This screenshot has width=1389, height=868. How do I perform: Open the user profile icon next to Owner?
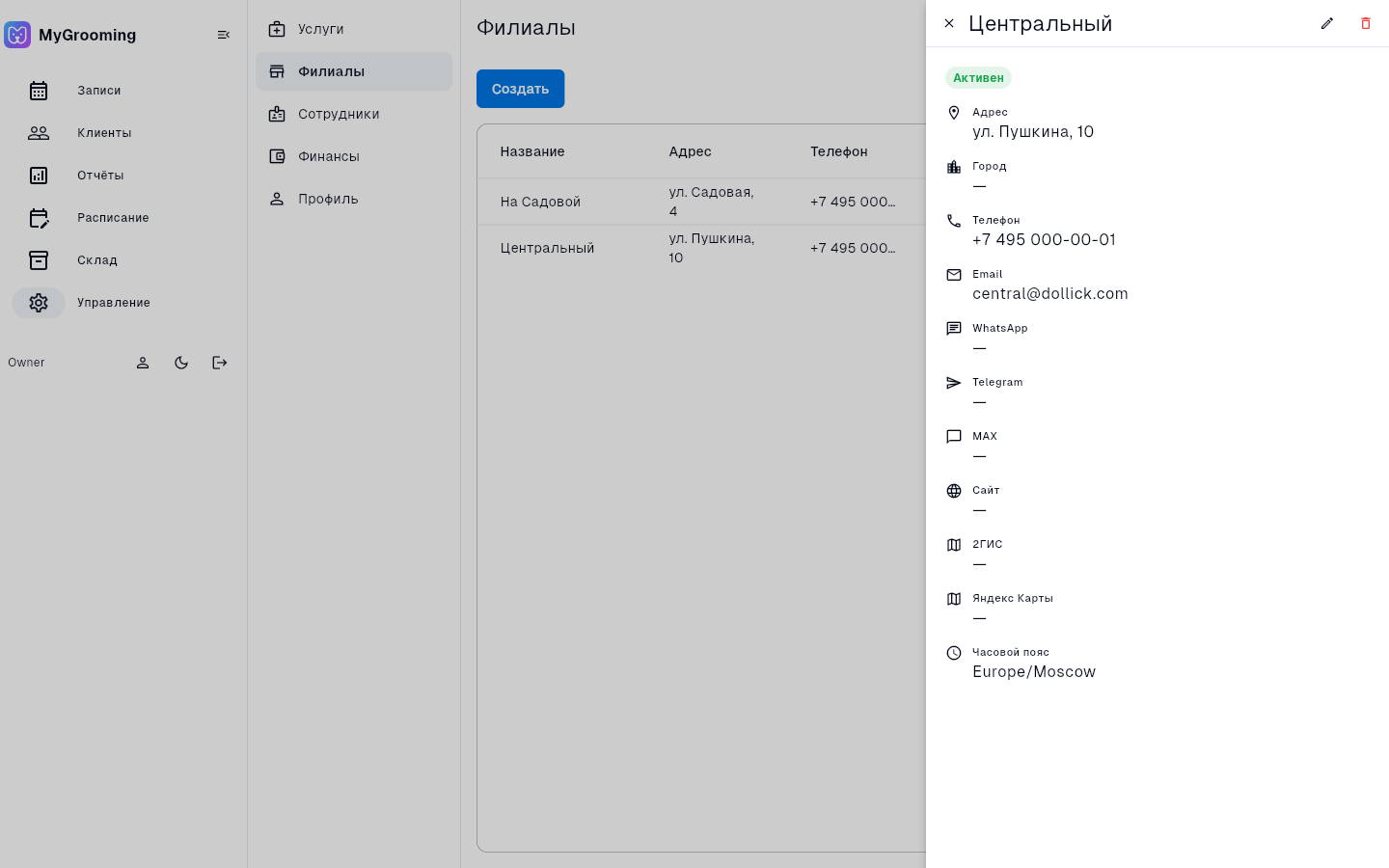143,363
